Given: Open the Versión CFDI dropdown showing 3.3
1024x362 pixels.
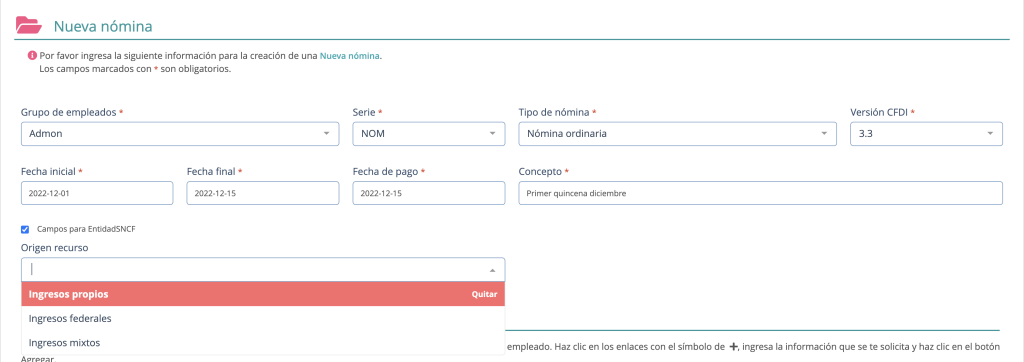Looking at the screenshot, I should click(x=926, y=133).
